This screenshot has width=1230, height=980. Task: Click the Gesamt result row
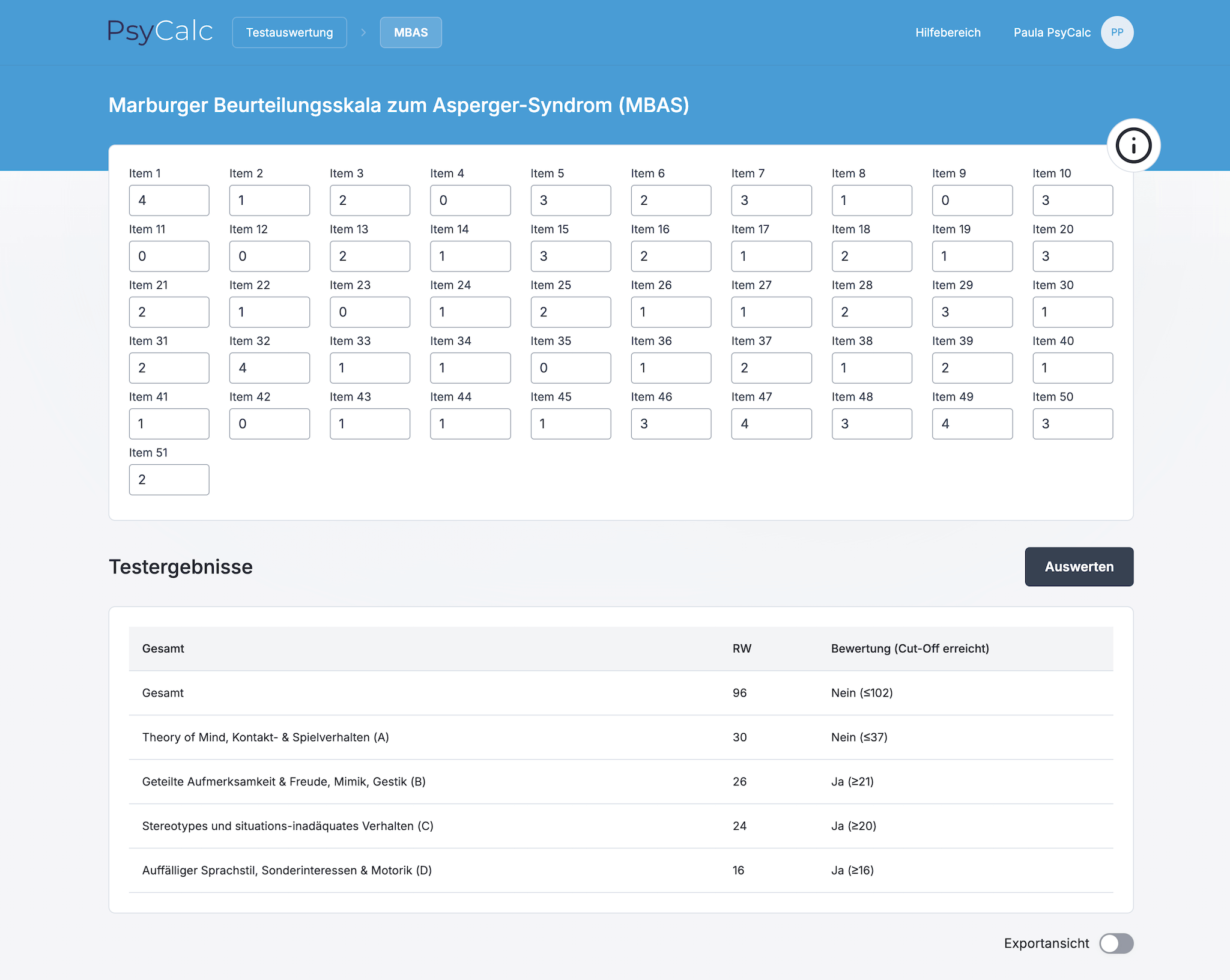coord(620,693)
